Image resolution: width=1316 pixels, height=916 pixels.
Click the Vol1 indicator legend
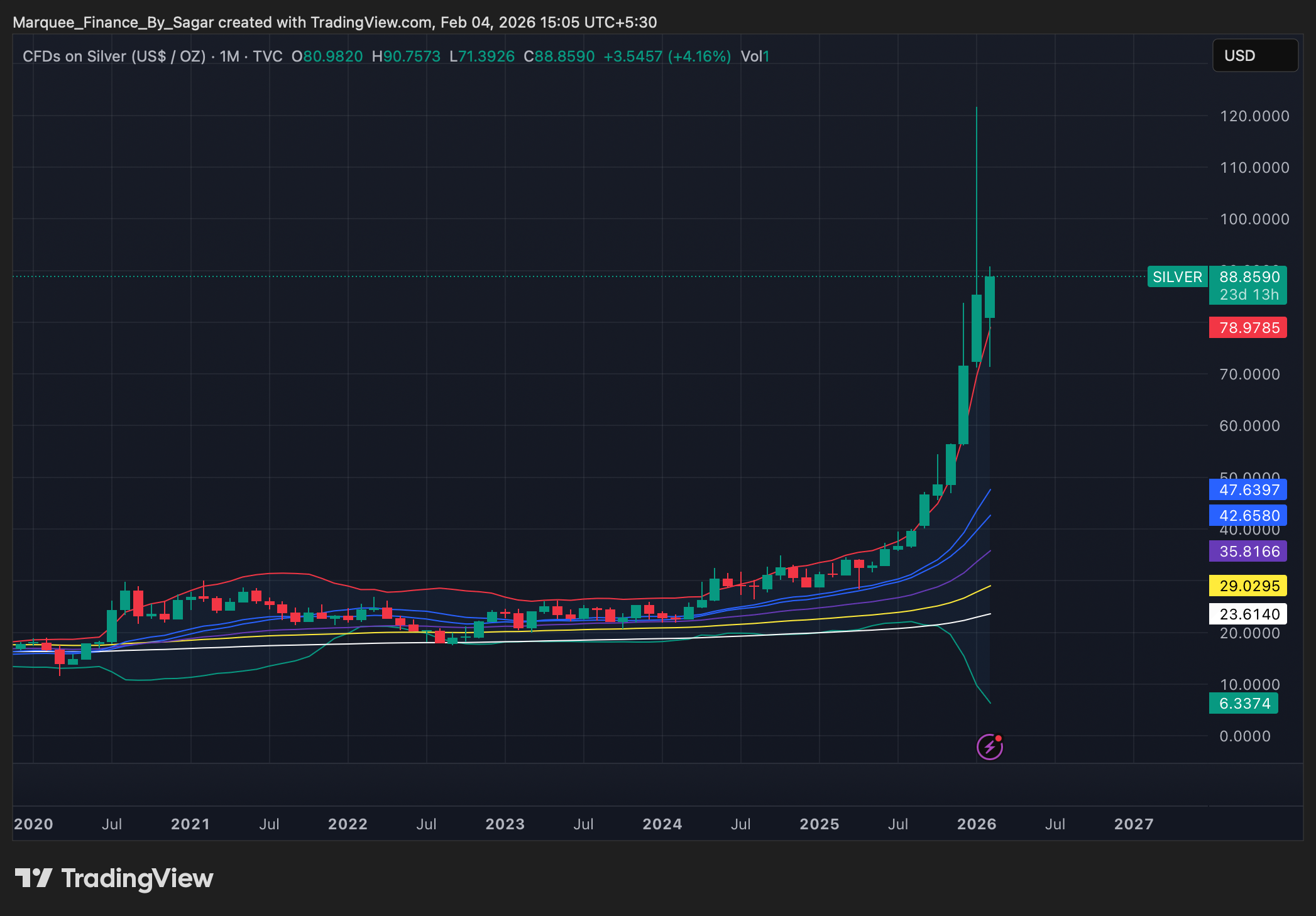(x=755, y=57)
